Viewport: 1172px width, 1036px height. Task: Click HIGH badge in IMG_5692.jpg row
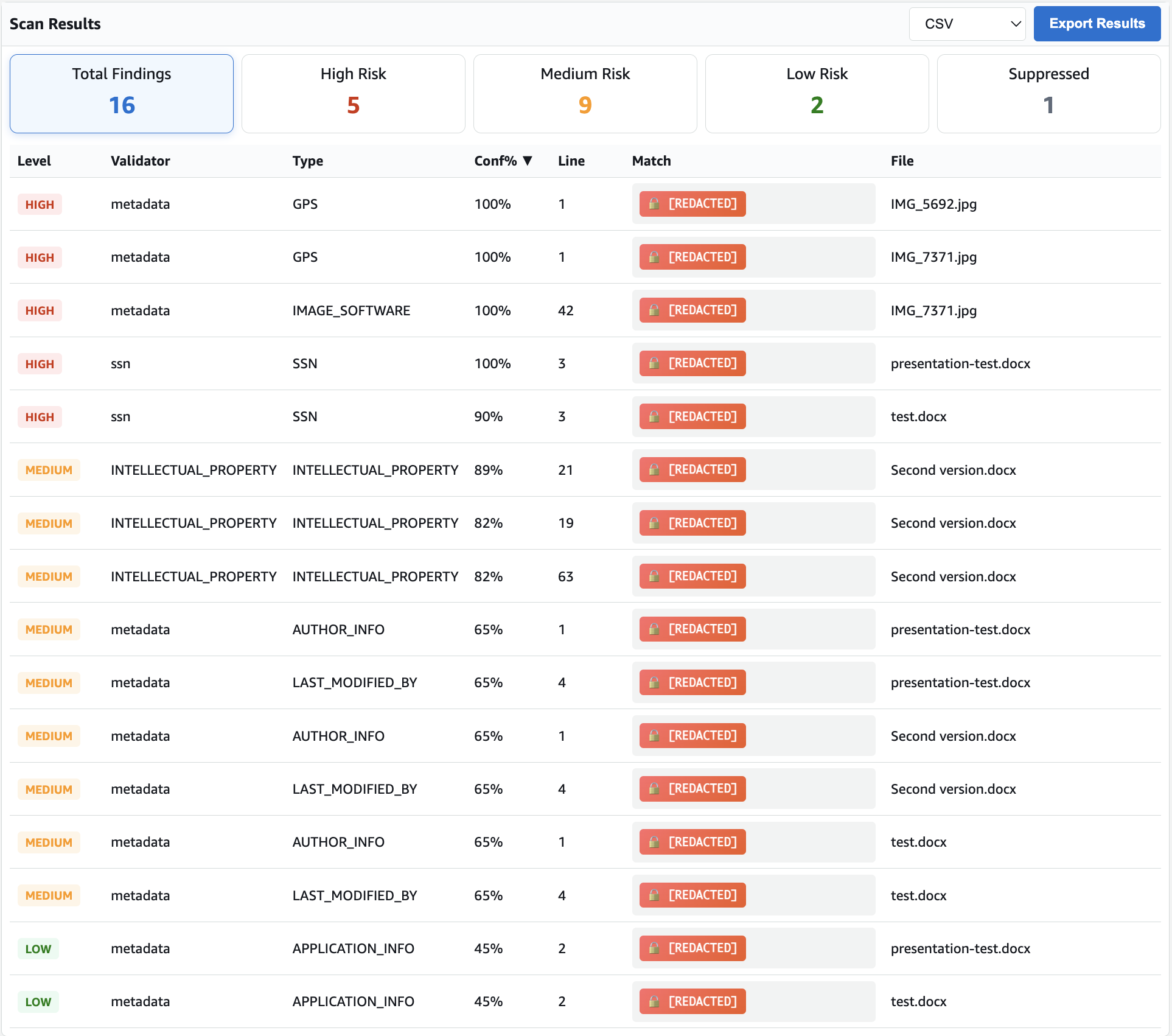(x=40, y=205)
